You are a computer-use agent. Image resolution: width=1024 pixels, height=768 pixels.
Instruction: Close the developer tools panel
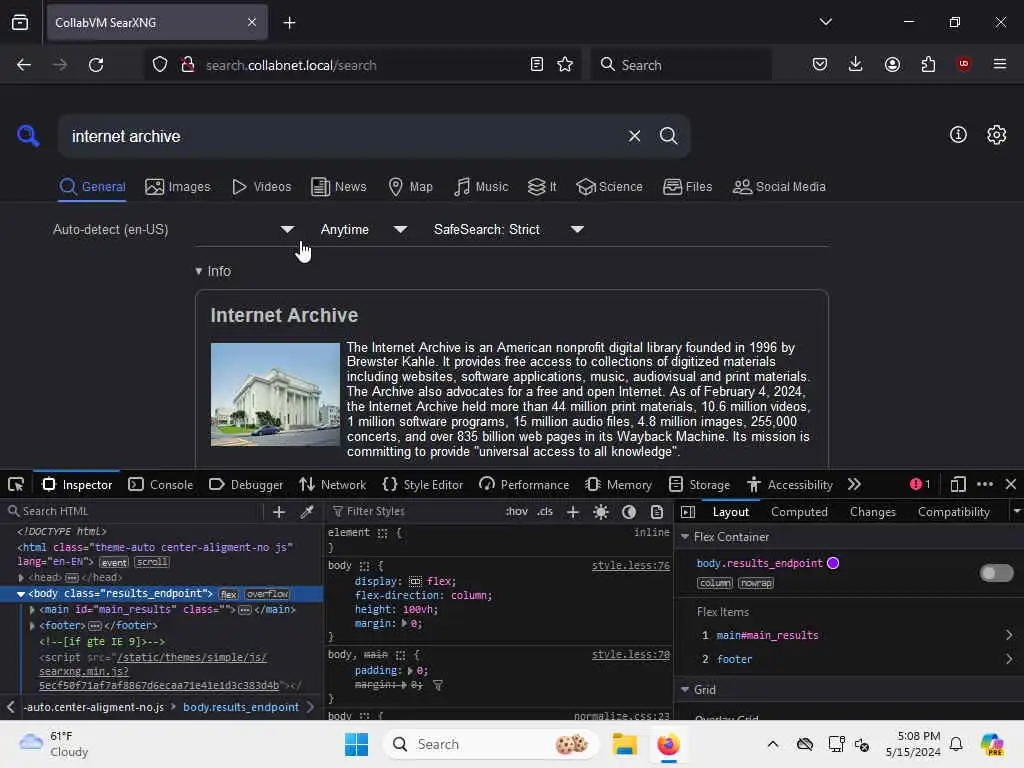click(x=1011, y=484)
